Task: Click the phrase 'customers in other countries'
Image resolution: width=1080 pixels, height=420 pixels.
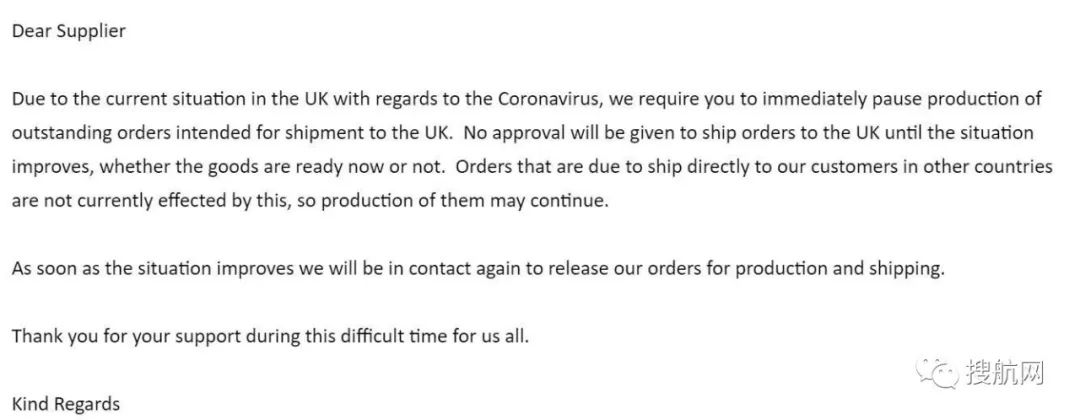Action: [928, 167]
